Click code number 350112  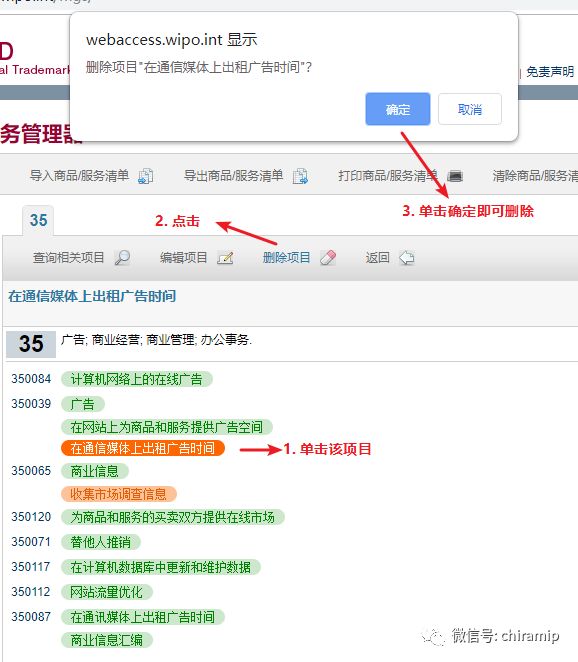tap(31, 591)
